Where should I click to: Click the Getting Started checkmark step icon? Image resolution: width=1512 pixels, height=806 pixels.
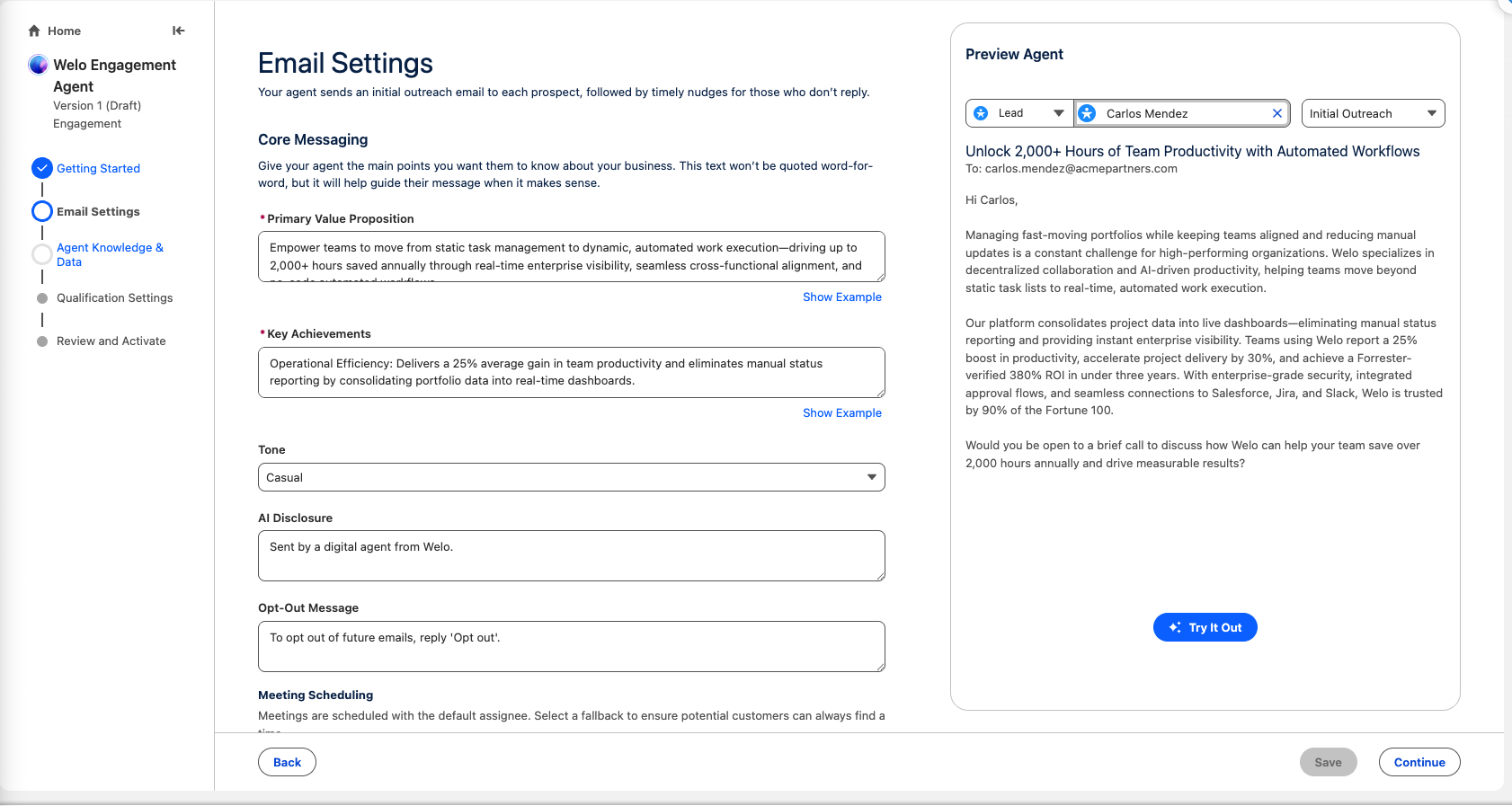pos(42,168)
